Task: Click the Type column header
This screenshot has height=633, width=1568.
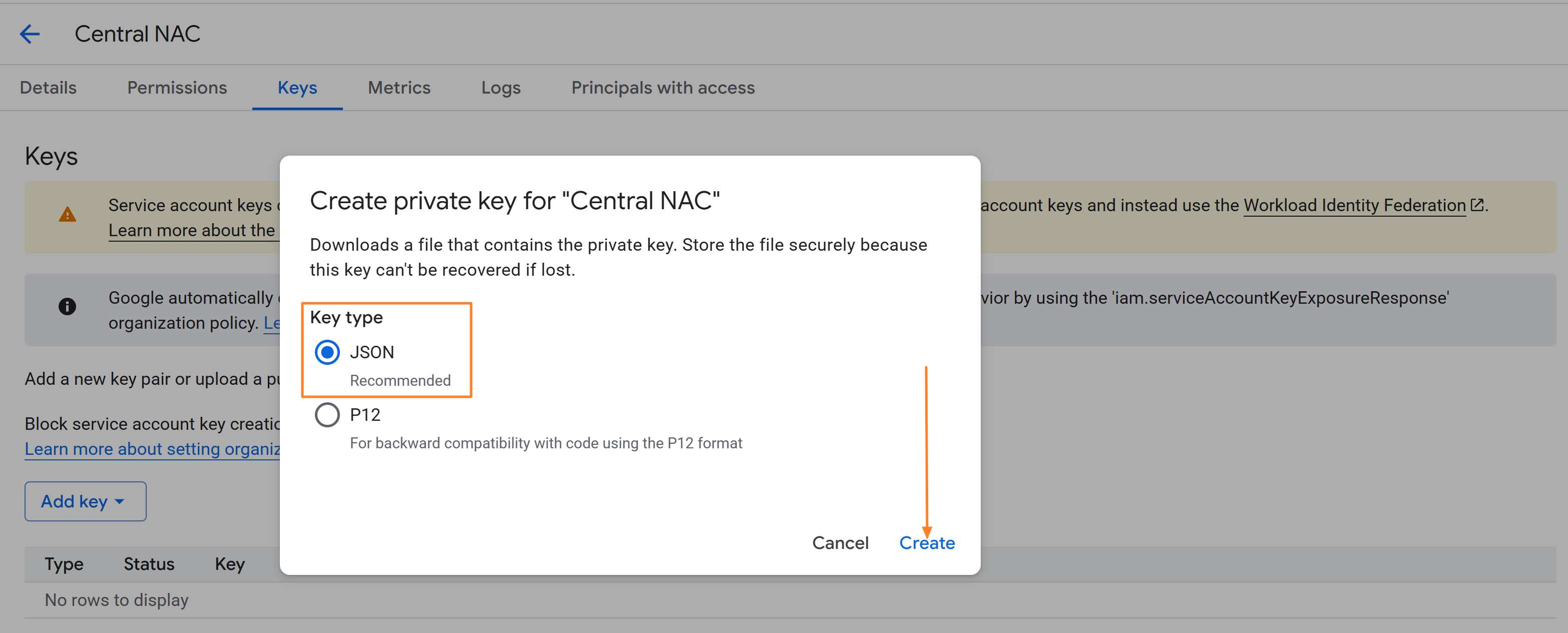Action: click(x=64, y=564)
